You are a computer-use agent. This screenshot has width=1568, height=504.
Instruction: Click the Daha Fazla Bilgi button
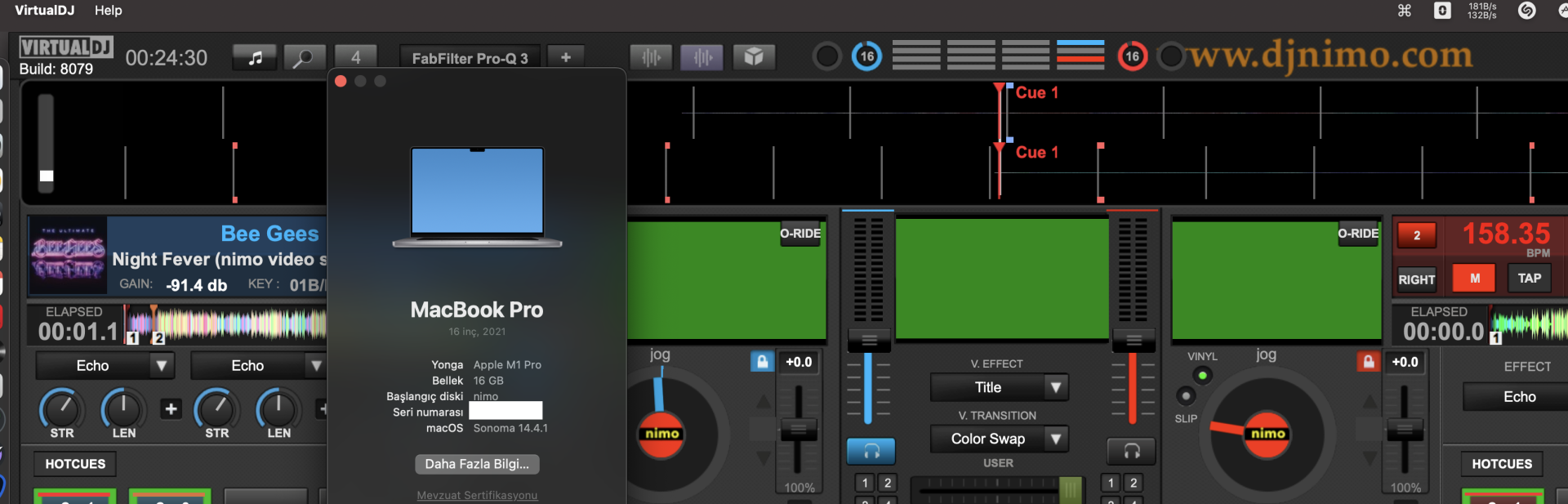pyautogui.click(x=477, y=464)
